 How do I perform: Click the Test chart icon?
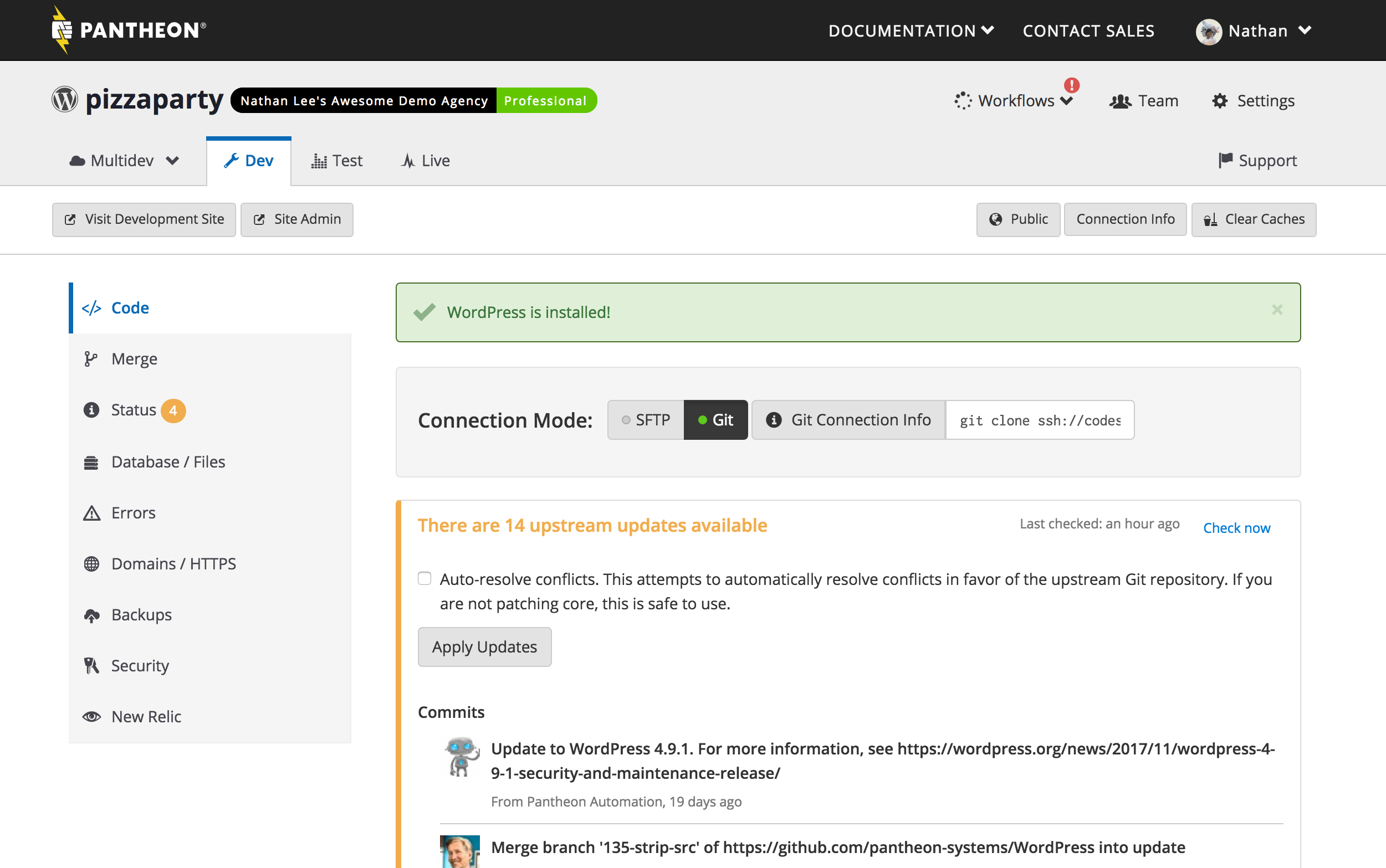click(319, 161)
